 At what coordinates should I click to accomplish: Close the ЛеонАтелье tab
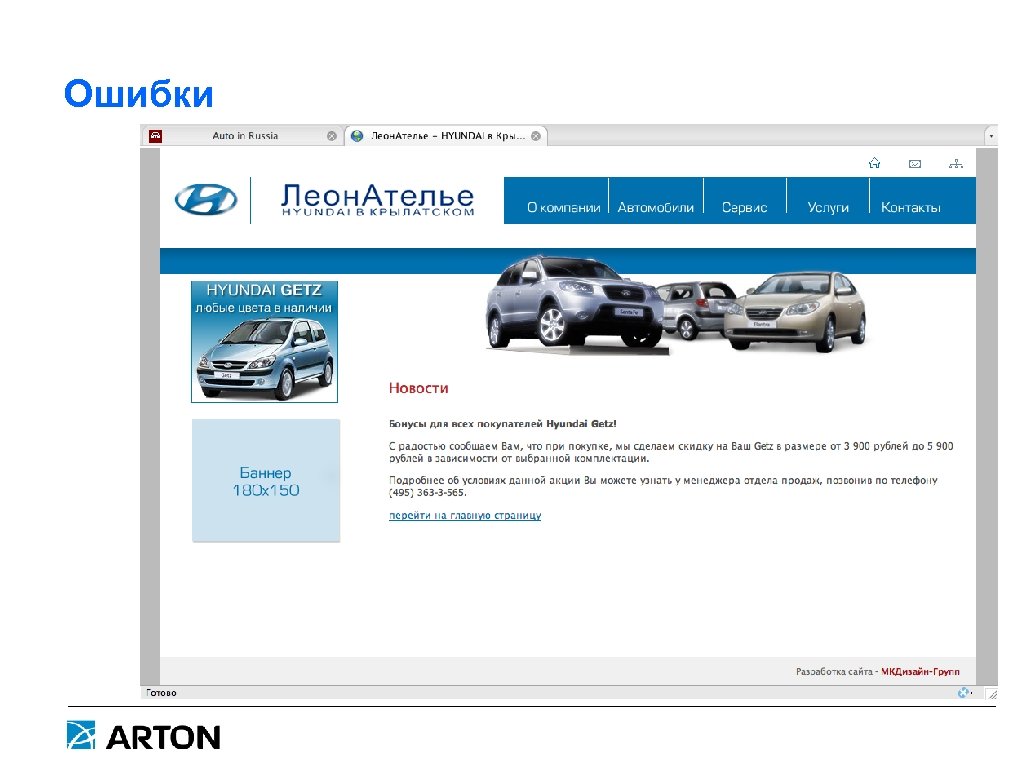[536, 136]
